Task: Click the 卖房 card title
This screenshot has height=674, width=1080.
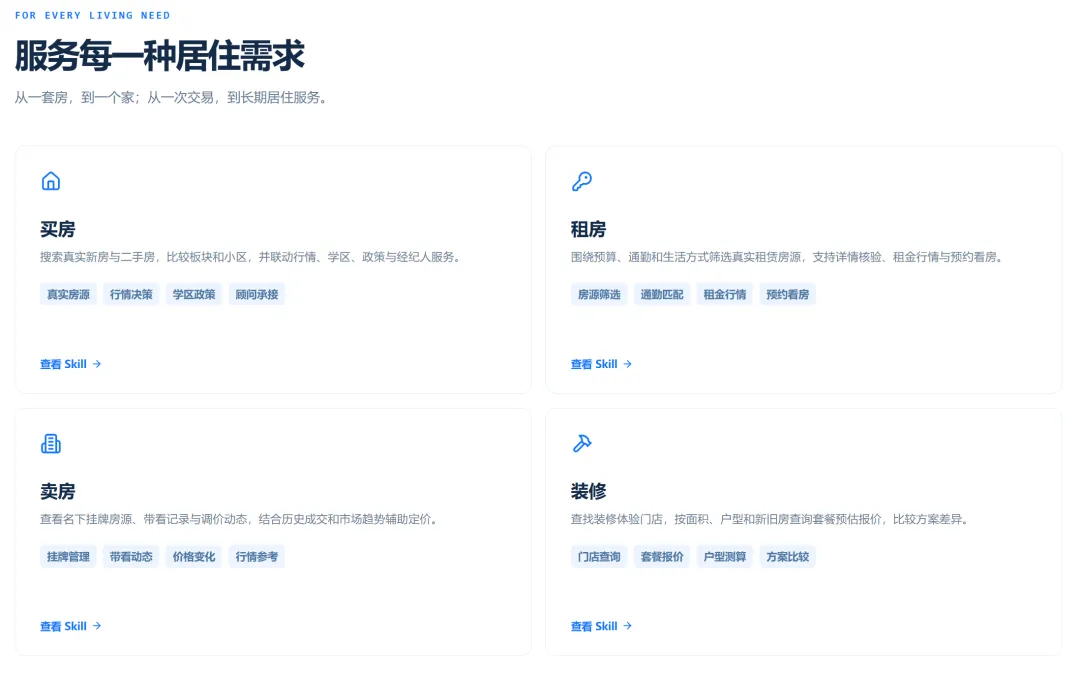Action: (x=58, y=492)
